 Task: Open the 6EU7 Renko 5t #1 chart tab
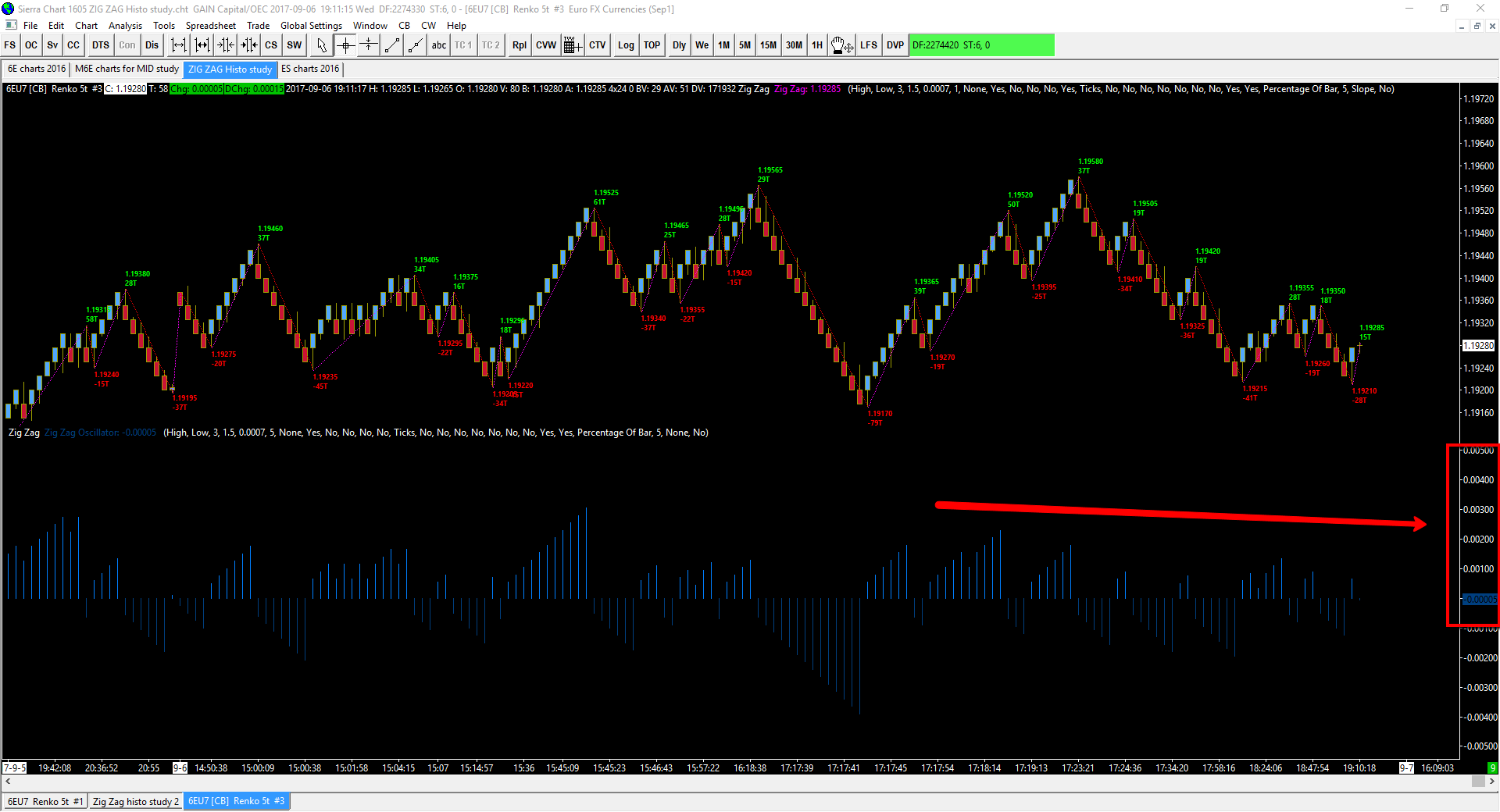[45, 802]
